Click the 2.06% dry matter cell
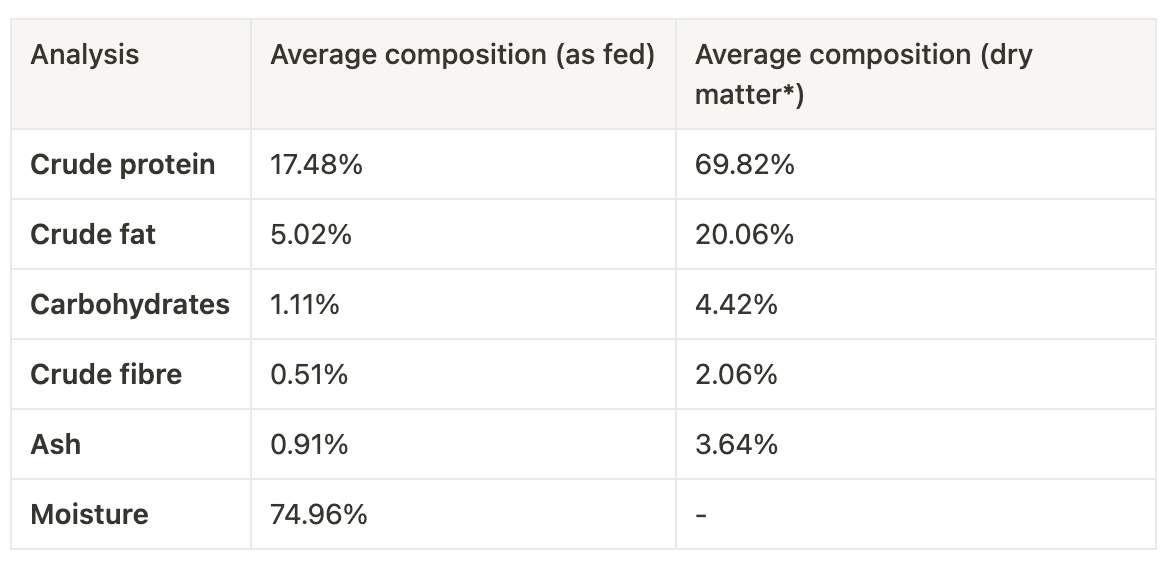Viewport: 1170px width, 562px height. pos(737,374)
